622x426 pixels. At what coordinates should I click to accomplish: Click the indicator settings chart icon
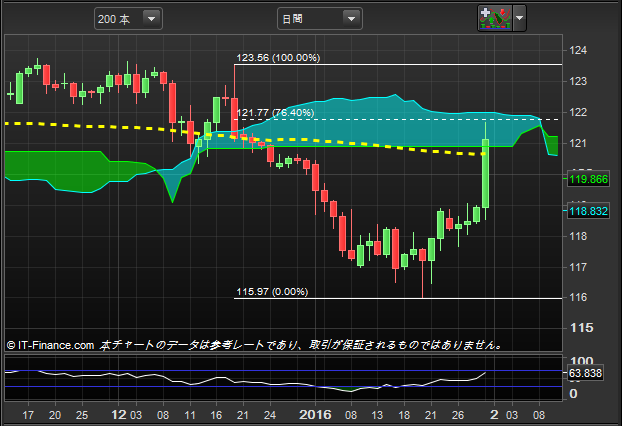[x=495, y=18]
